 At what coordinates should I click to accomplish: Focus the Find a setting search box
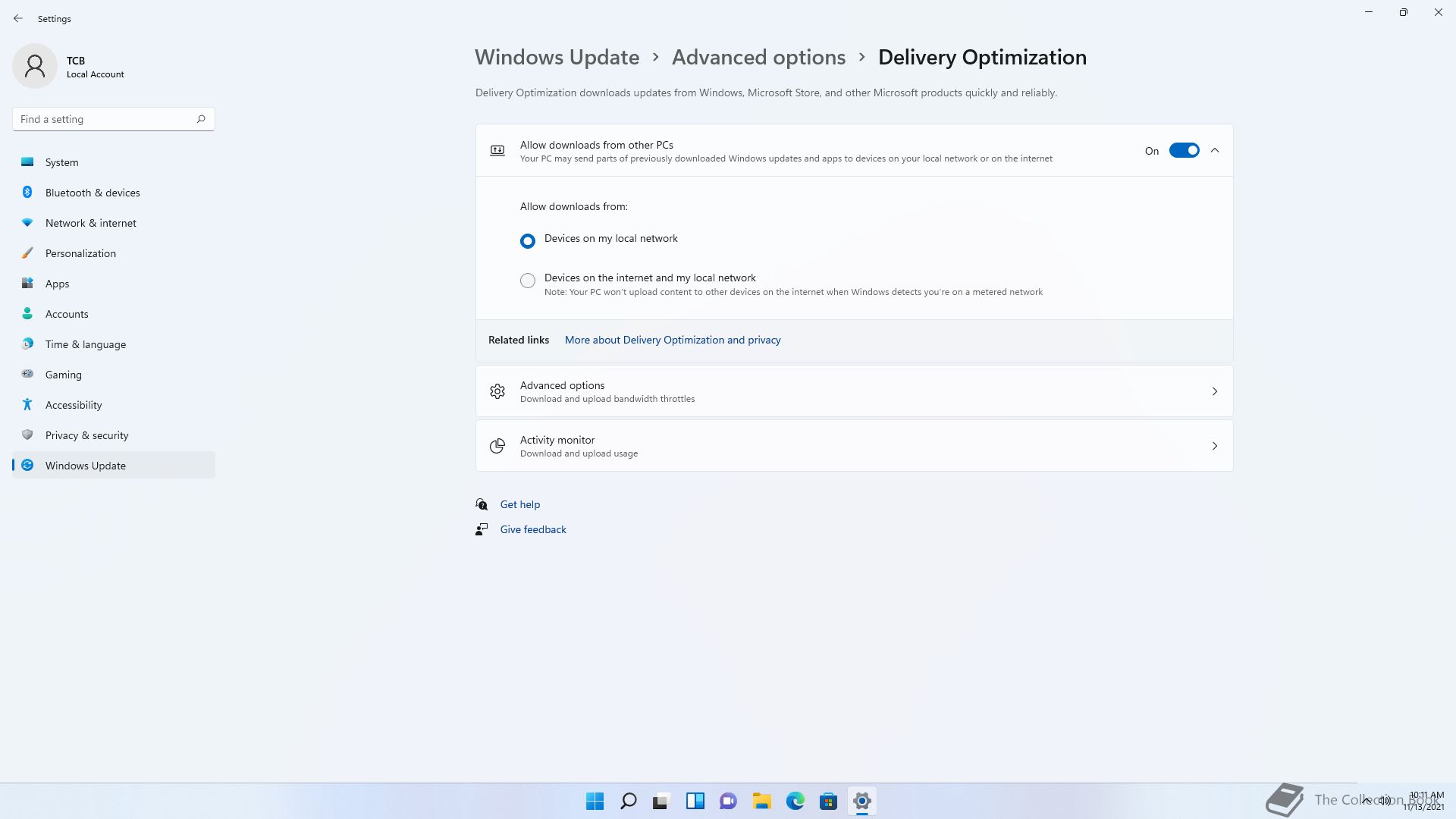(114, 119)
